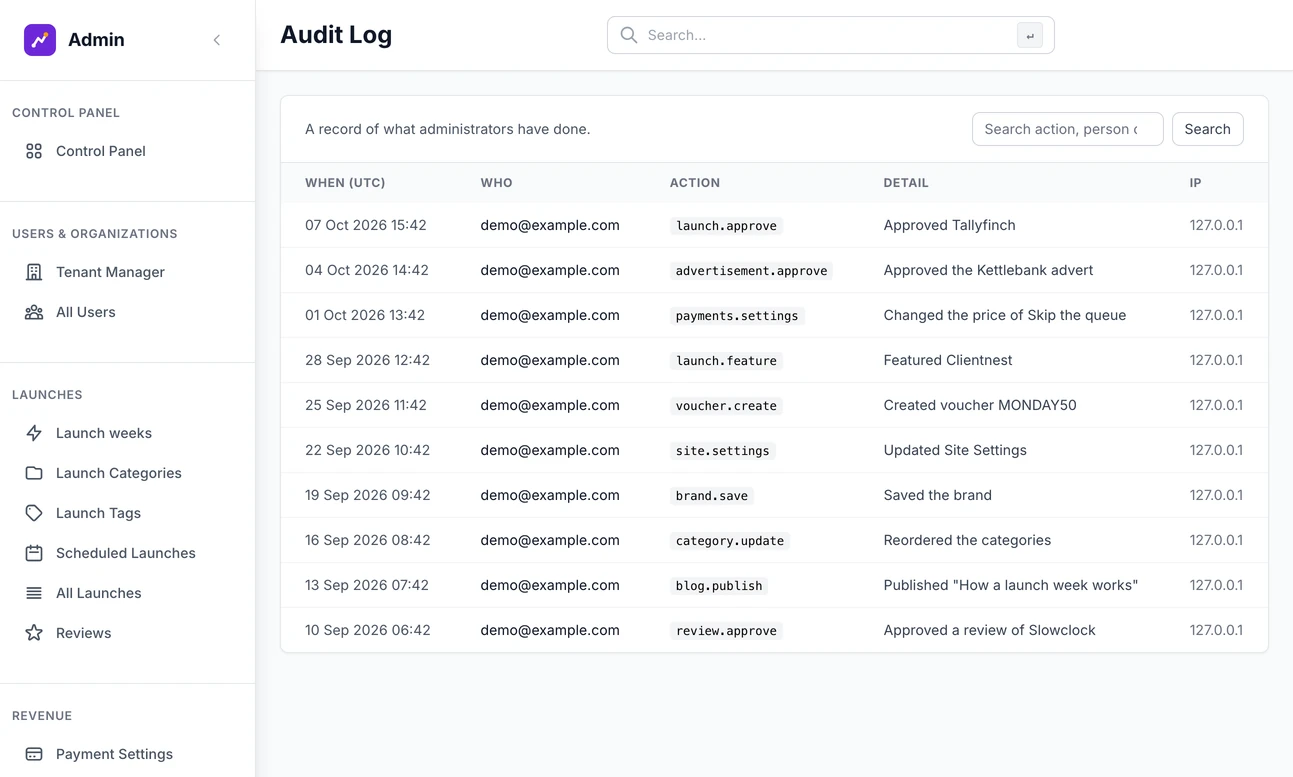Focus the top Search... field
This screenshot has height=777, width=1293.
831,35
